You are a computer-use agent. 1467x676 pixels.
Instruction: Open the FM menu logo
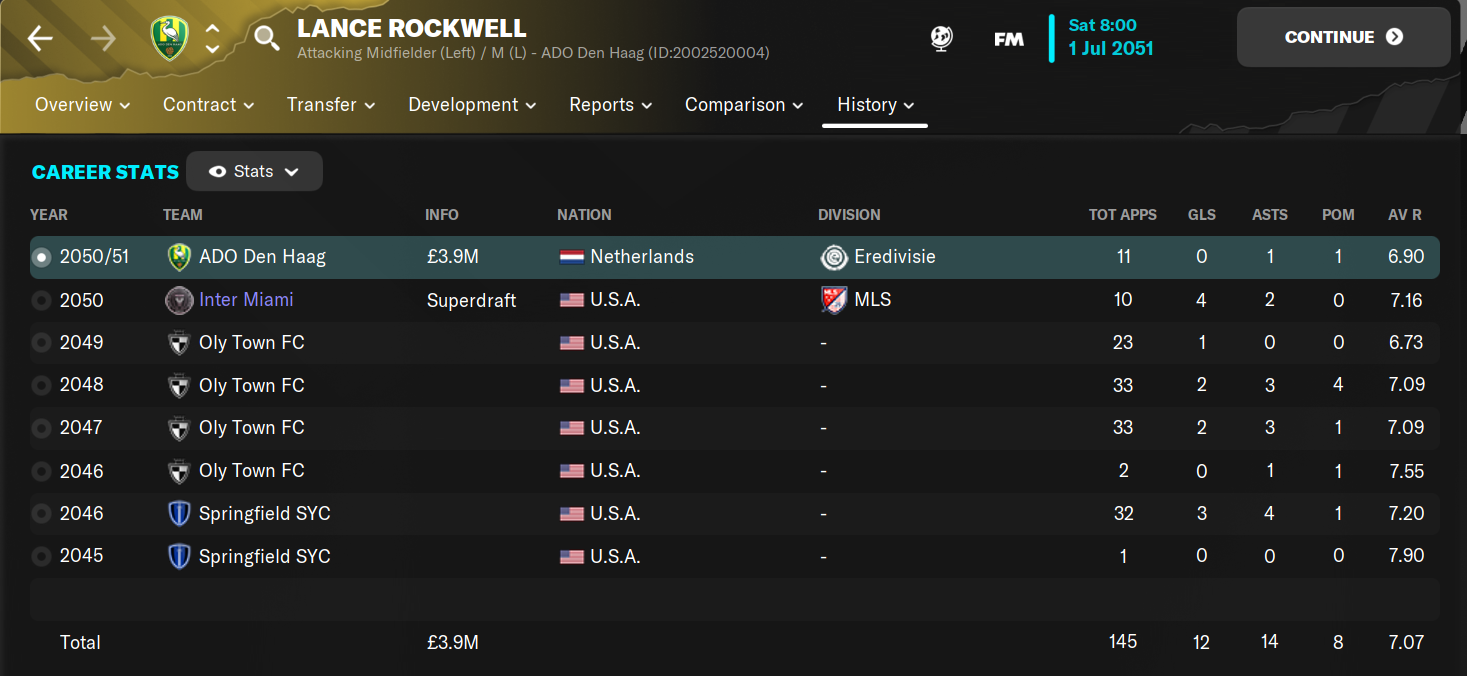click(1008, 39)
